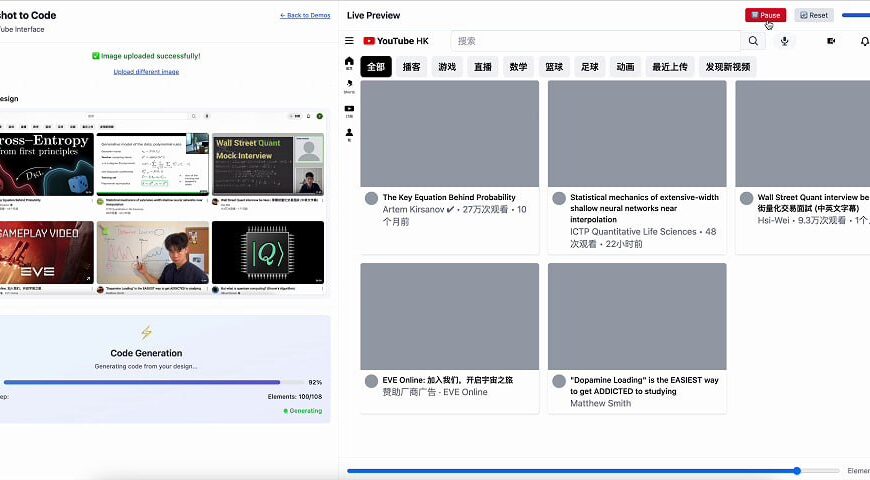Screen dimensions: 870x480
Task: Select the 数学 category chip
Action: click(518, 67)
